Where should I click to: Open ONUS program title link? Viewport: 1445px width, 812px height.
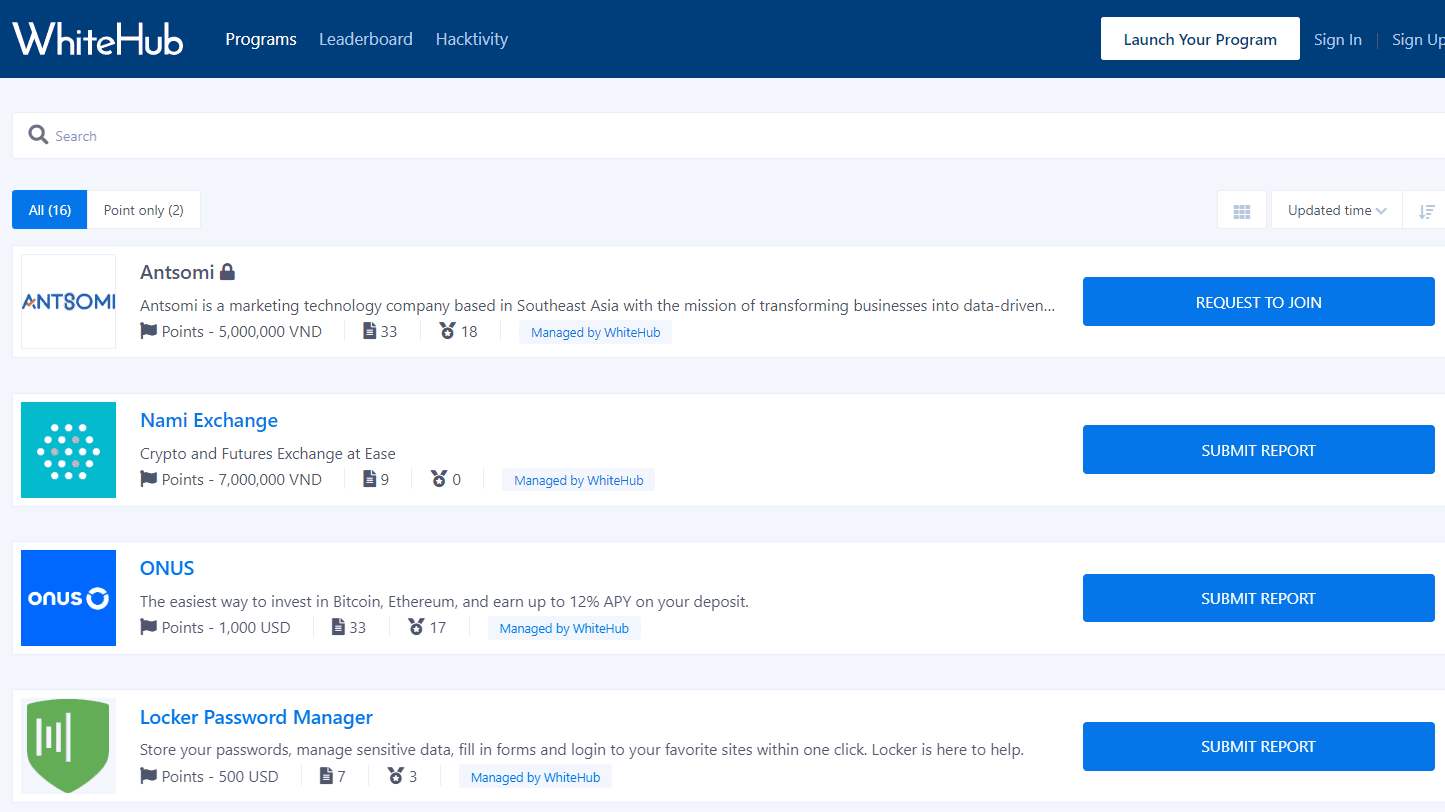click(167, 568)
